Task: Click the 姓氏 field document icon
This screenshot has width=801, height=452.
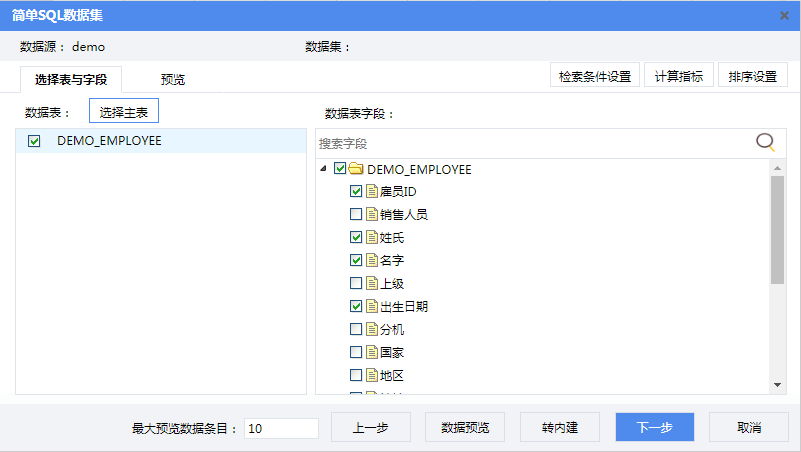Action: [x=372, y=237]
